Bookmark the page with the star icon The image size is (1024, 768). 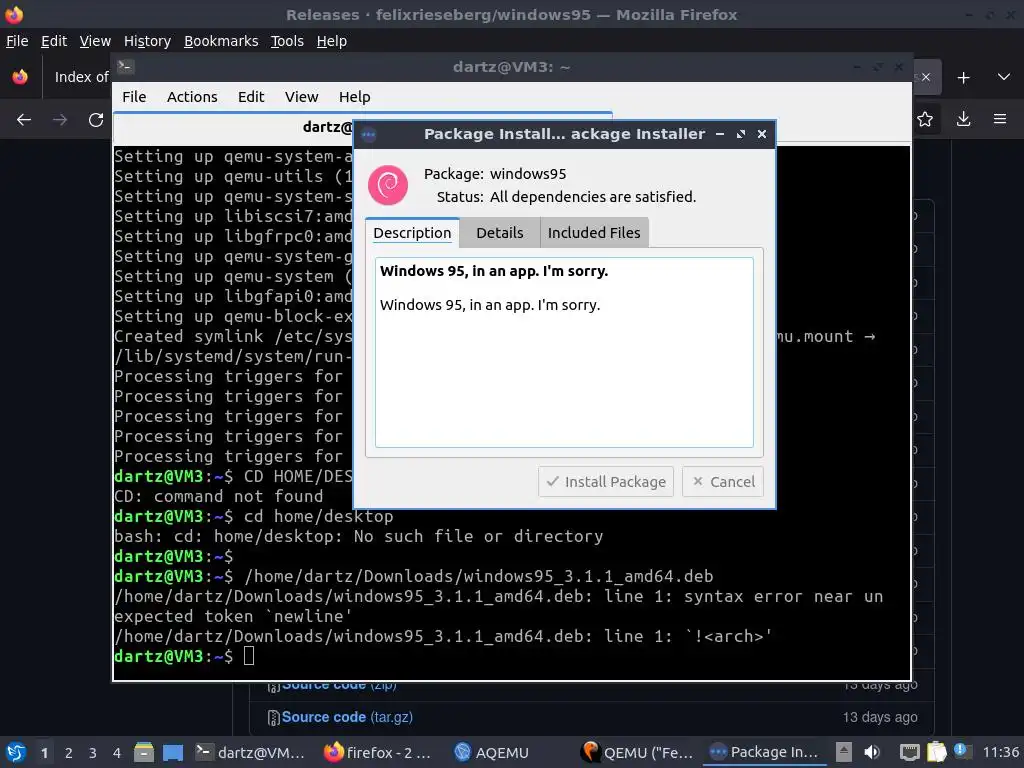point(925,119)
